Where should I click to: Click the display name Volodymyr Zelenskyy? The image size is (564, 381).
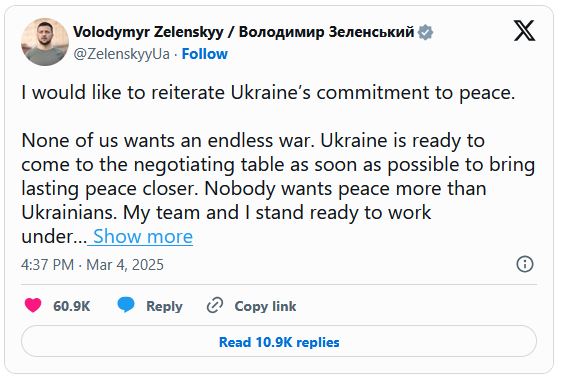[x=148, y=32]
